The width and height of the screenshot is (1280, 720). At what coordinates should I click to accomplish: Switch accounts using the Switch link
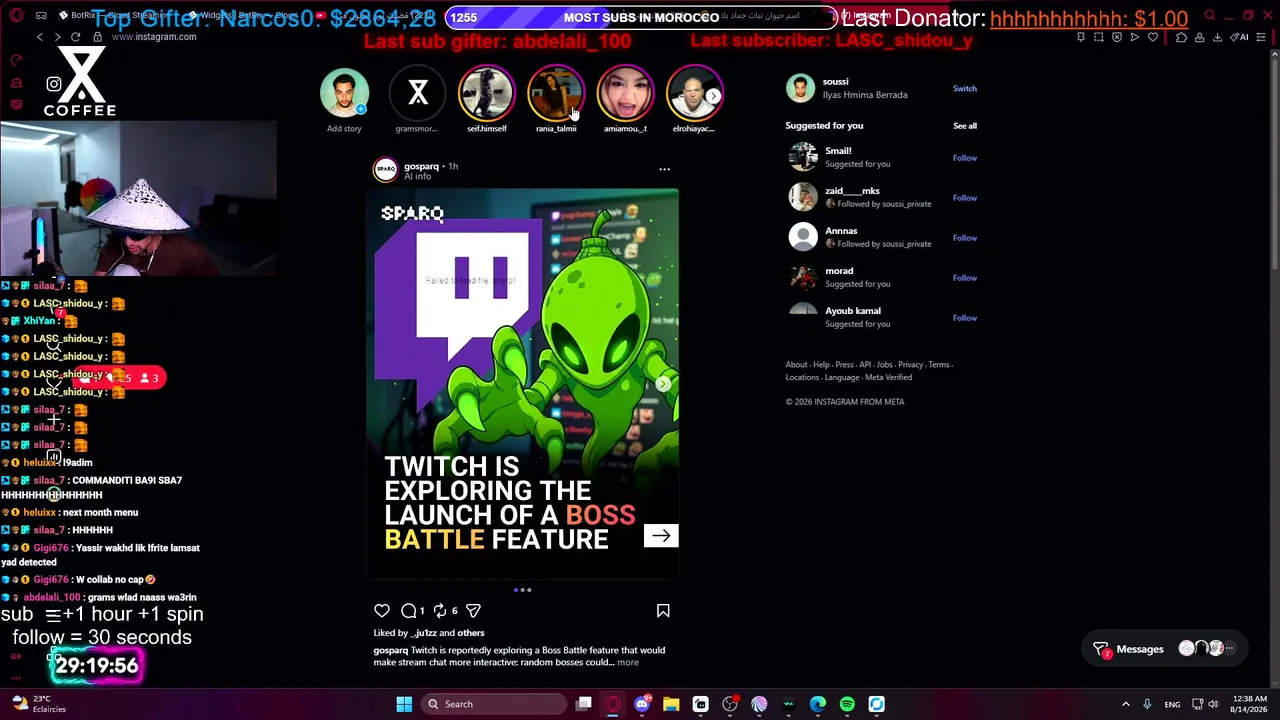coord(964,88)
